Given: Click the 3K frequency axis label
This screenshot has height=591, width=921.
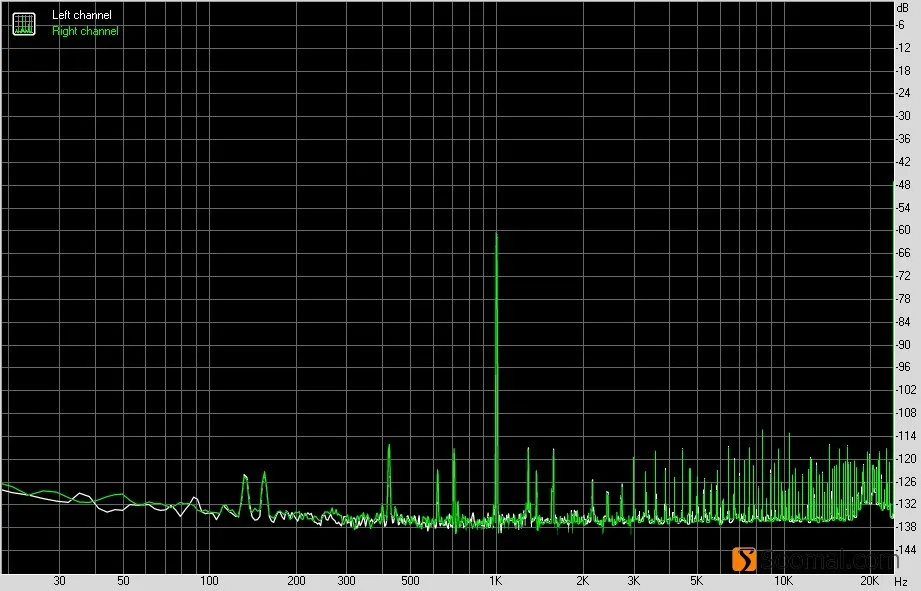Looking at the screenshot, I should [633, 581].
